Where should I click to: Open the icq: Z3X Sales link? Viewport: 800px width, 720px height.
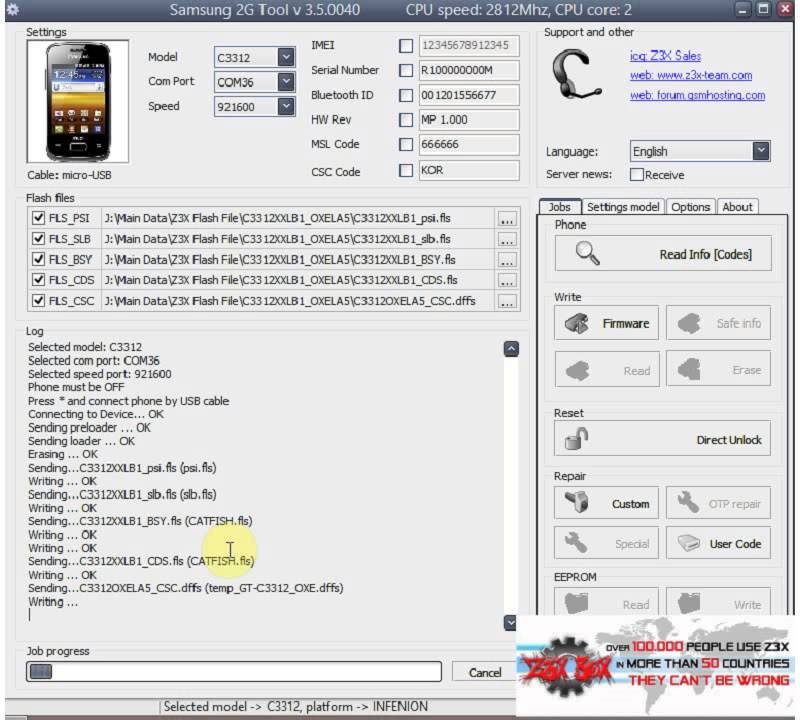[665, 56]
